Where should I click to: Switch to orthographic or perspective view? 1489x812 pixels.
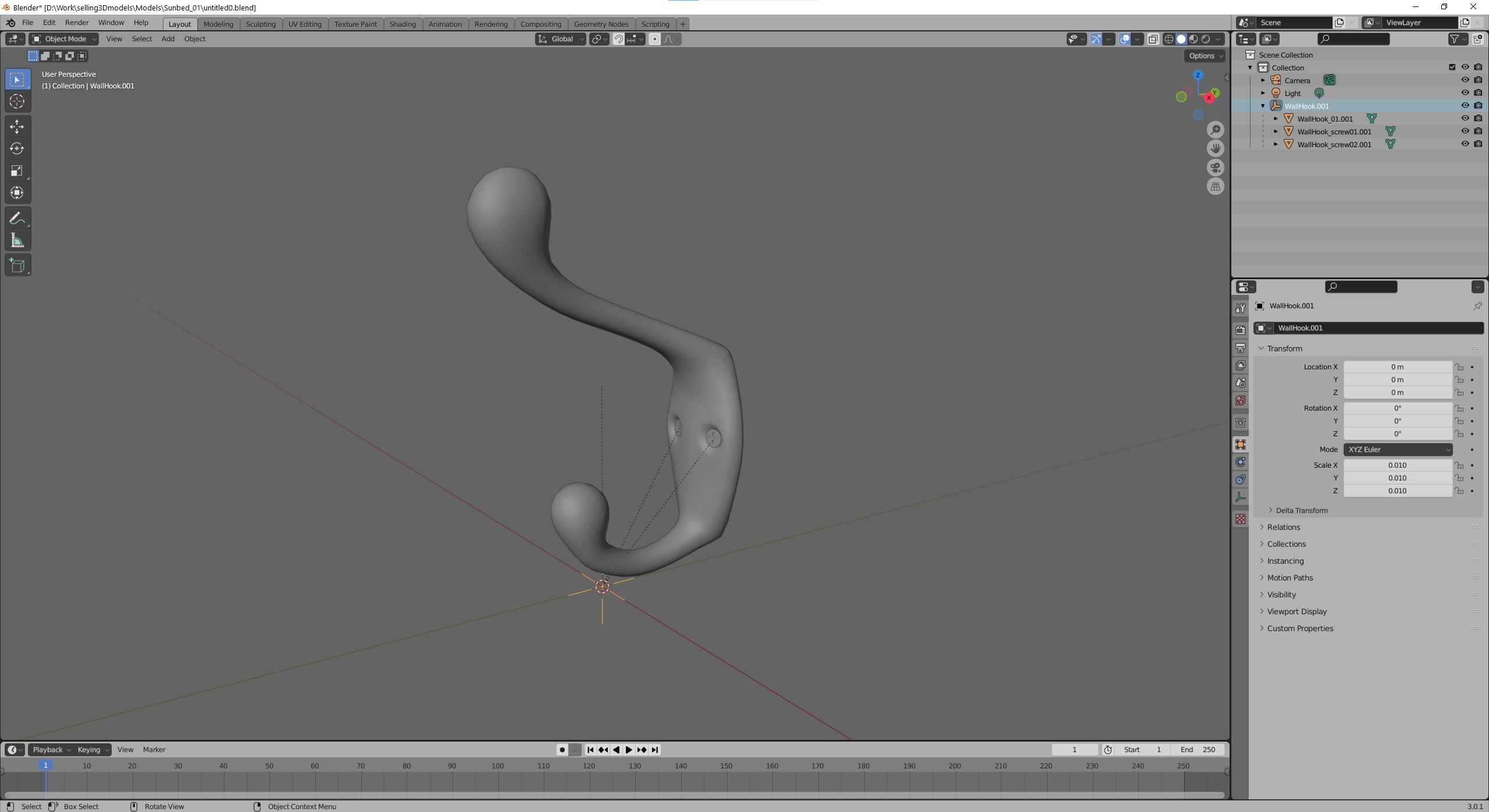click(1215, 187)
